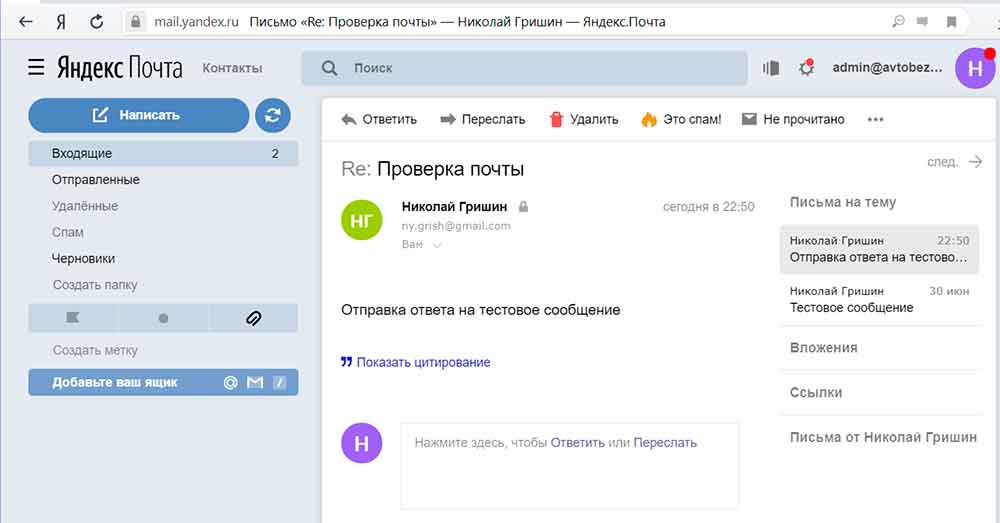Click Создать папку link
Image resolution: width=1000 pixels, height=523 pixels.
click(94, 285)
